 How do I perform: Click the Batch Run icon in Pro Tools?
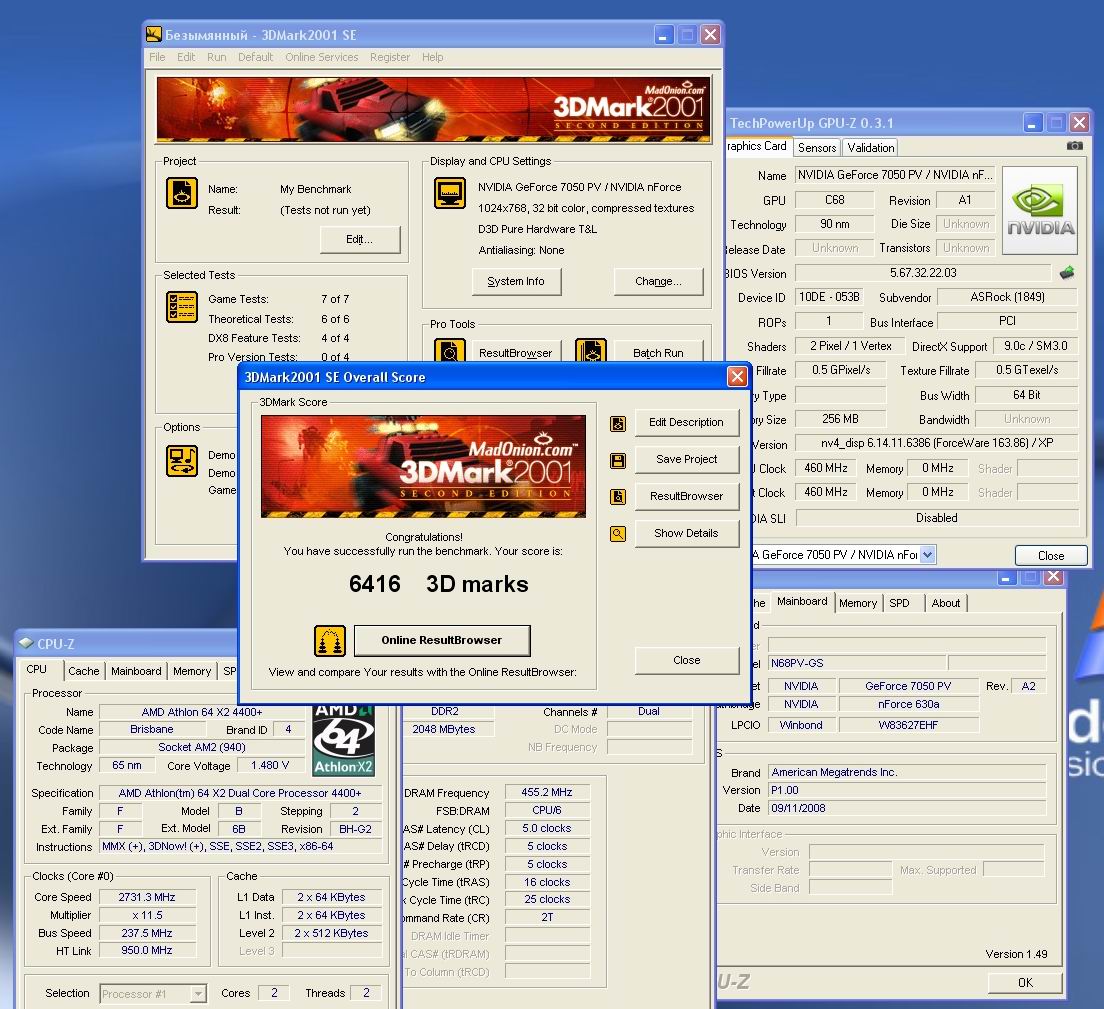click(x=591, y=350)
